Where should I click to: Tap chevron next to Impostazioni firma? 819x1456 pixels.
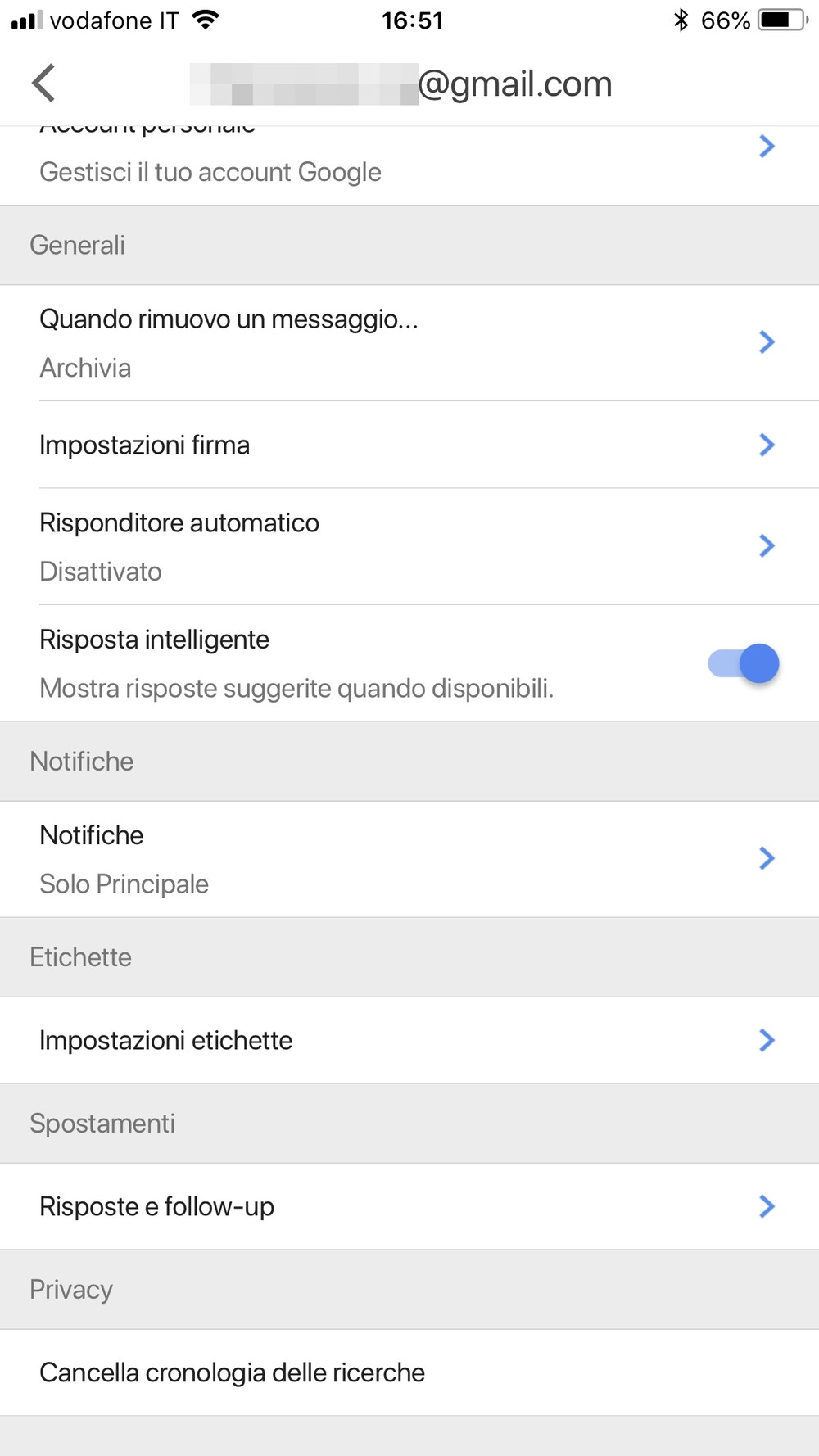point(767,445)
